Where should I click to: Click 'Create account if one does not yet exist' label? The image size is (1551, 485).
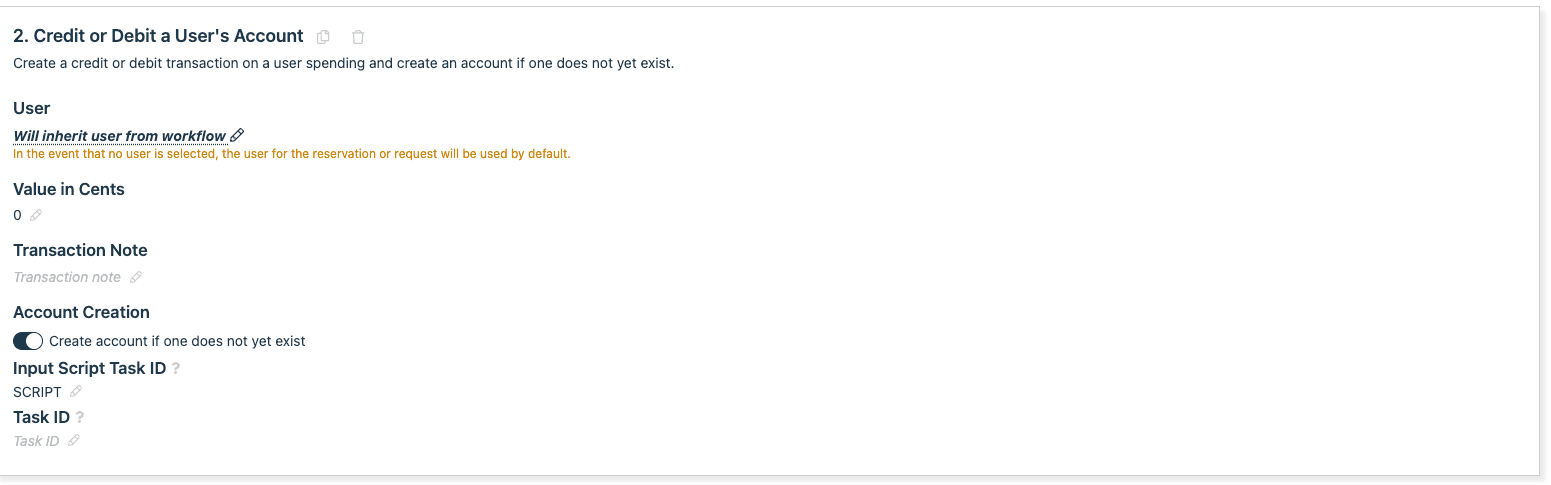[177, 341]
